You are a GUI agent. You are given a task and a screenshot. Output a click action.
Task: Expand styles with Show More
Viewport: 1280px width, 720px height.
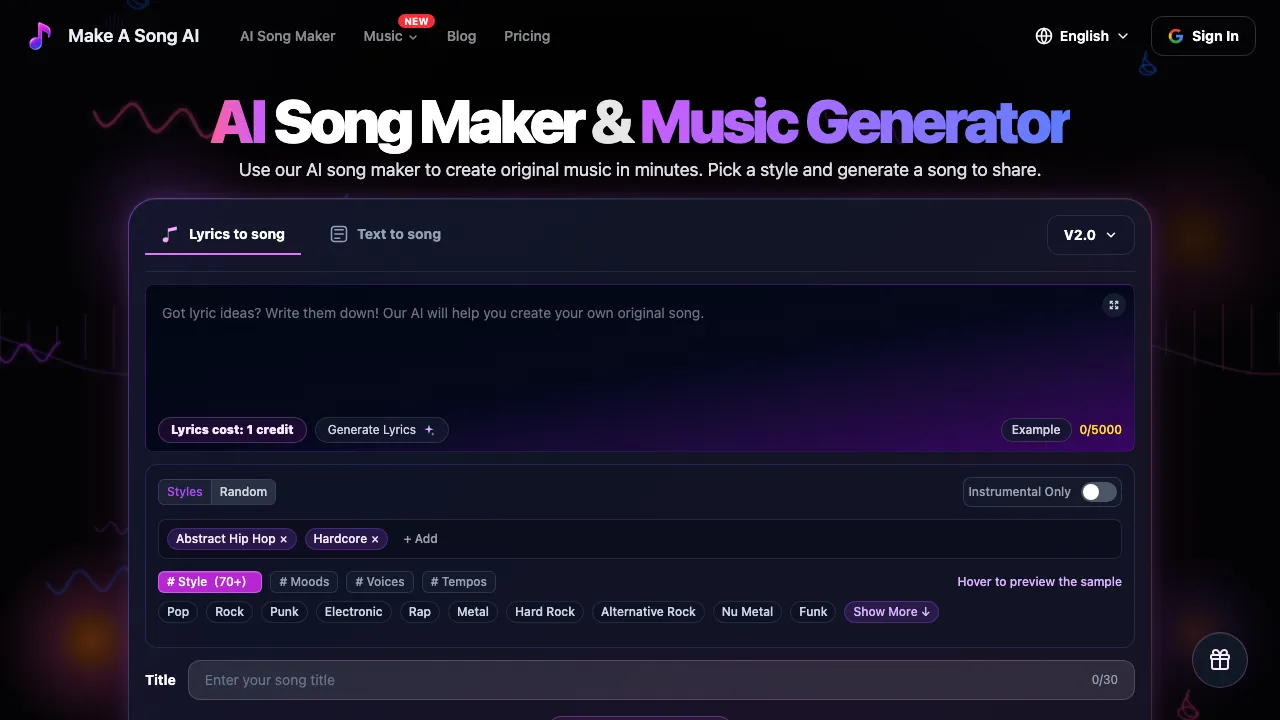891,612
